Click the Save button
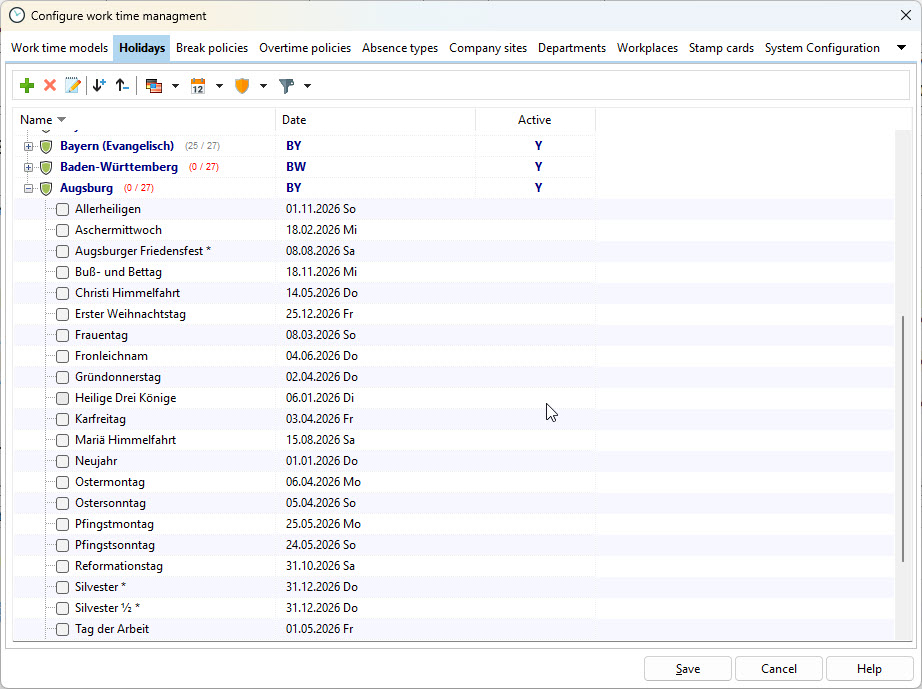922x689 pixels. coord(687,669)
